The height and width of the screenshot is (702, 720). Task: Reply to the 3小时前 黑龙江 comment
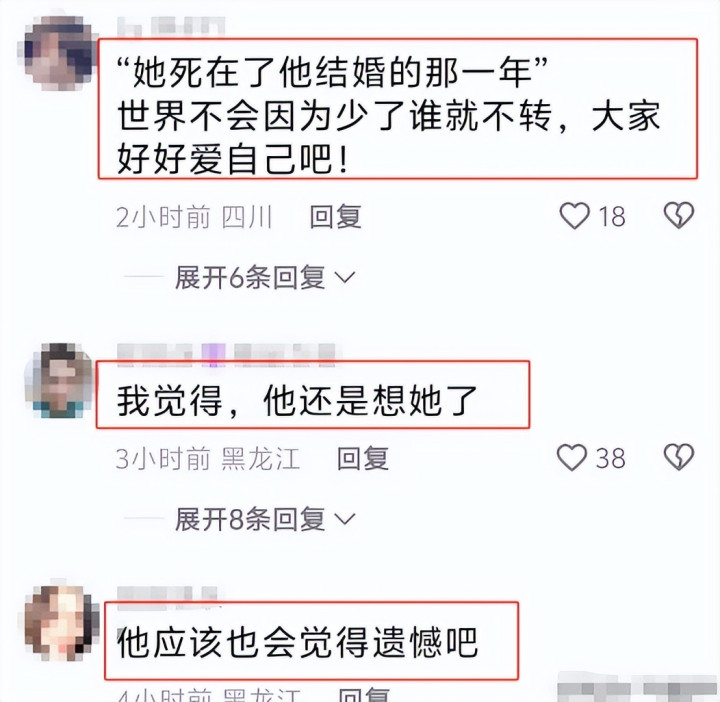point(363,458)
